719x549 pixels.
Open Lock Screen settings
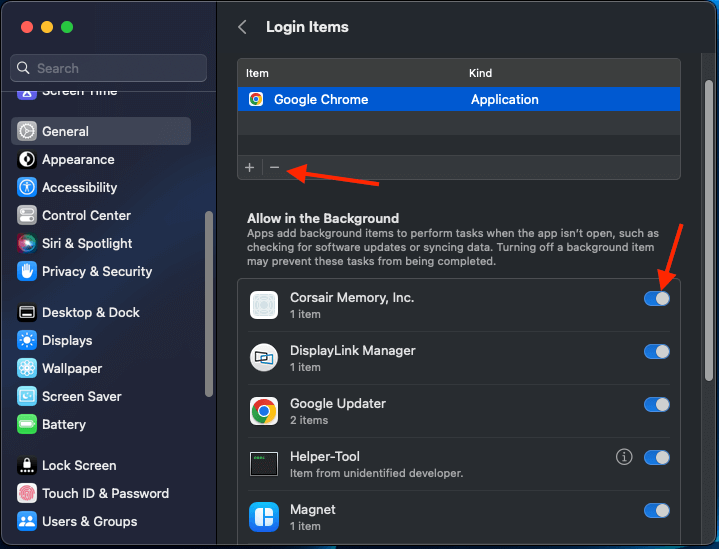click(x=101, y=466)
